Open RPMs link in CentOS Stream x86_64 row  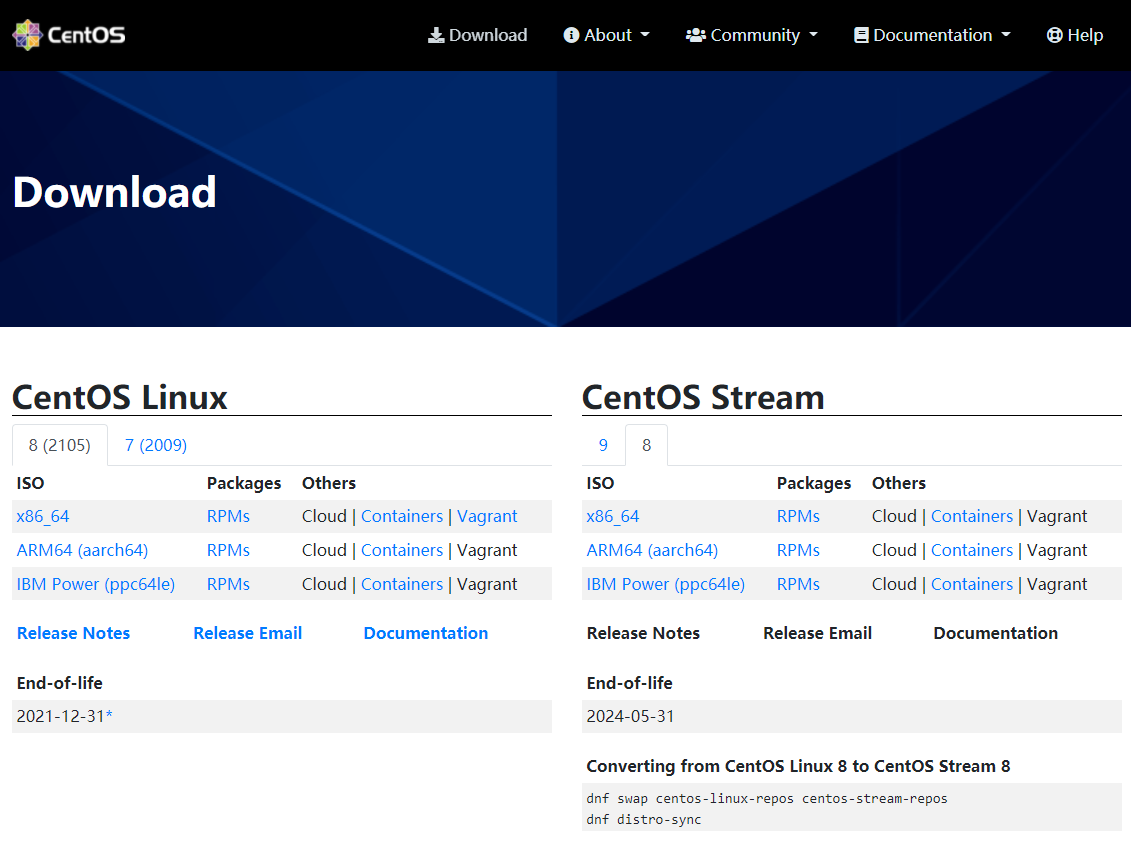(x=798, y=516)
